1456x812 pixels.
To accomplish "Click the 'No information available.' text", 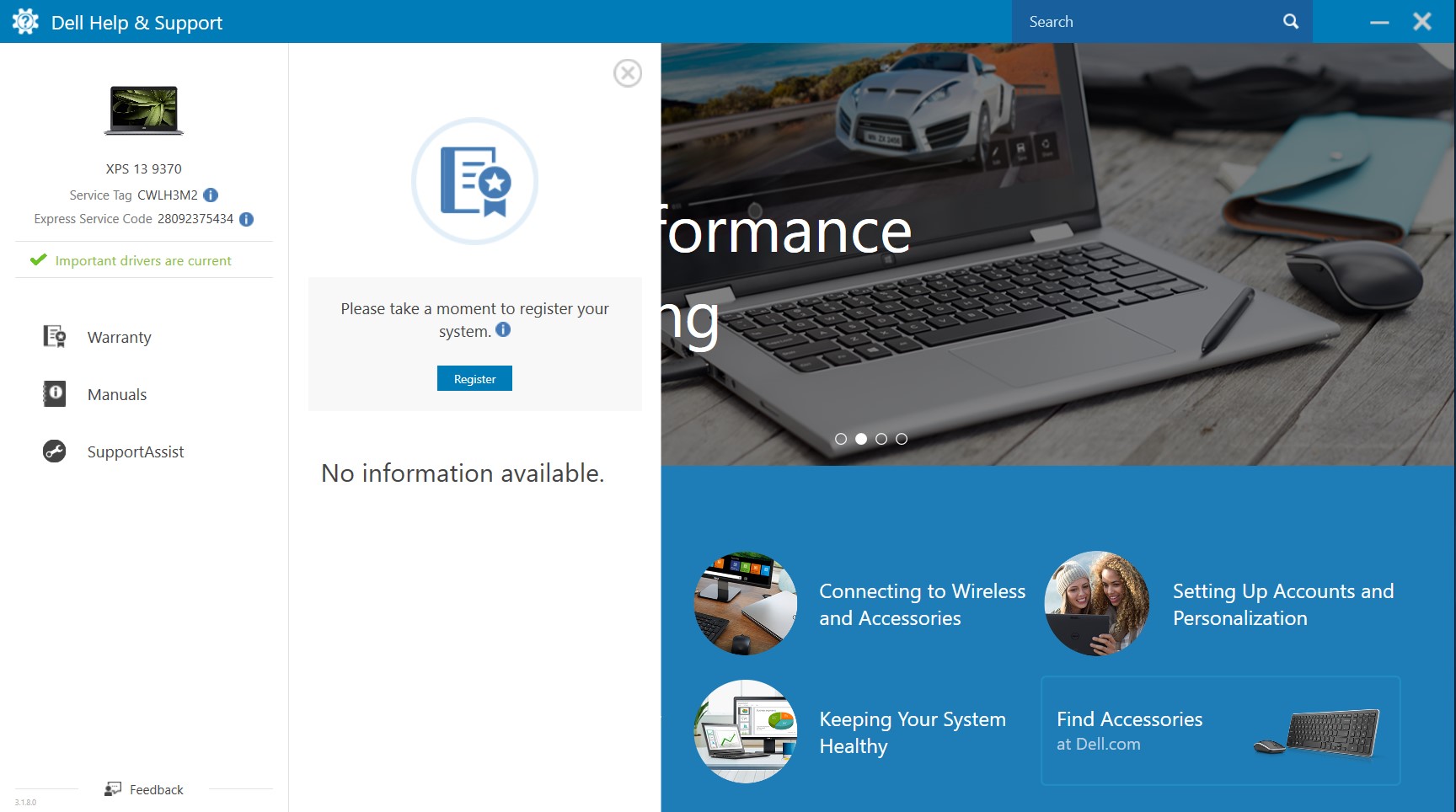I will pos(463,473).
